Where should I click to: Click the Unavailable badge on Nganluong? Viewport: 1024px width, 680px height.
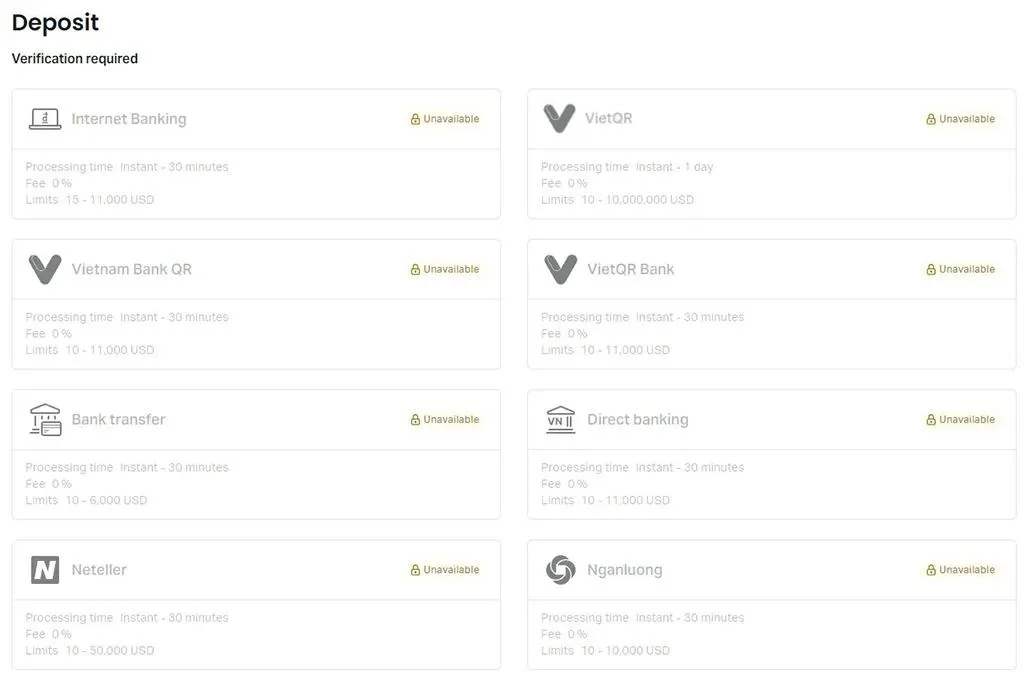pos(960,570)
